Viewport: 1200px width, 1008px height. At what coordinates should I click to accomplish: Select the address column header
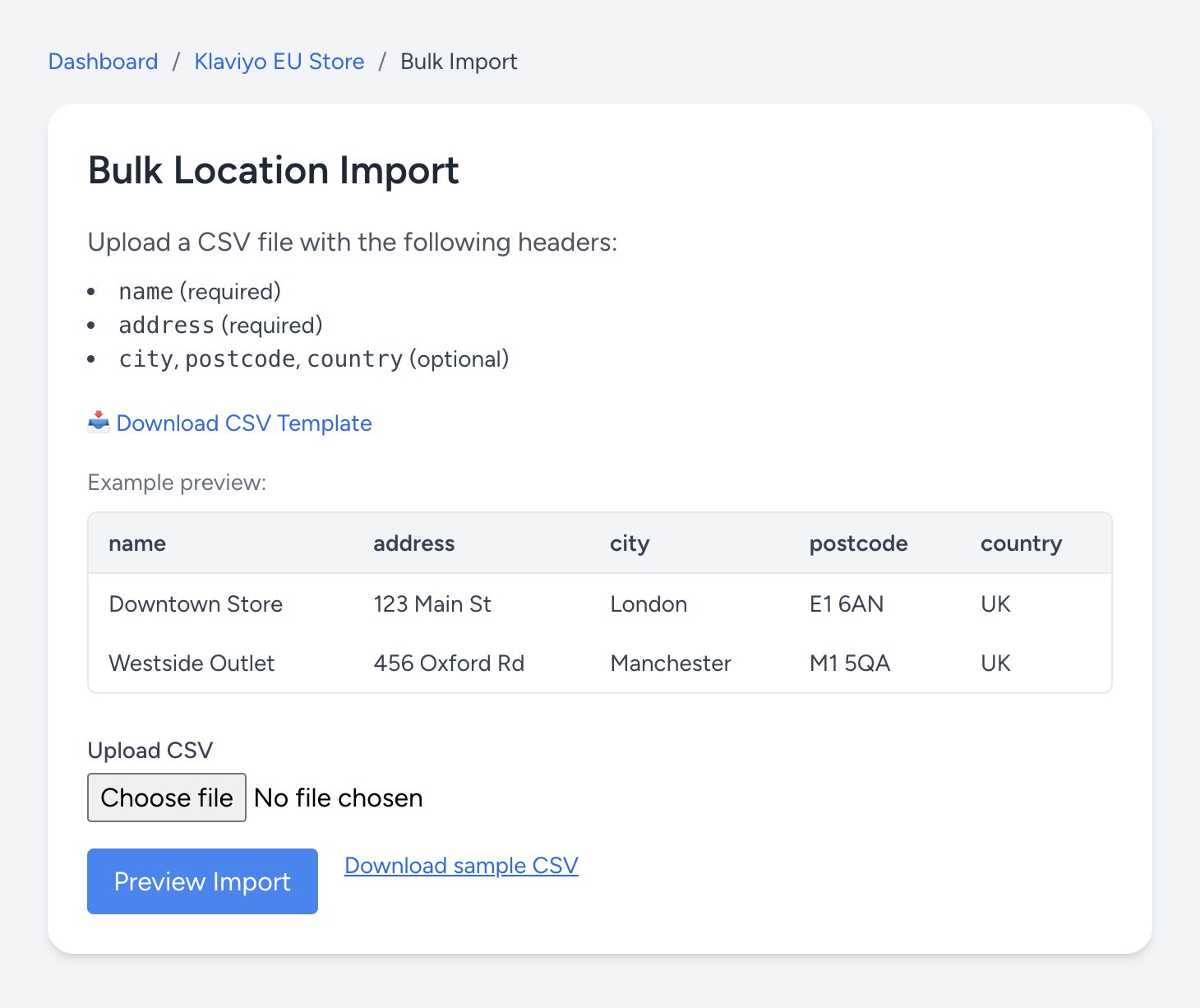point(413,543)
